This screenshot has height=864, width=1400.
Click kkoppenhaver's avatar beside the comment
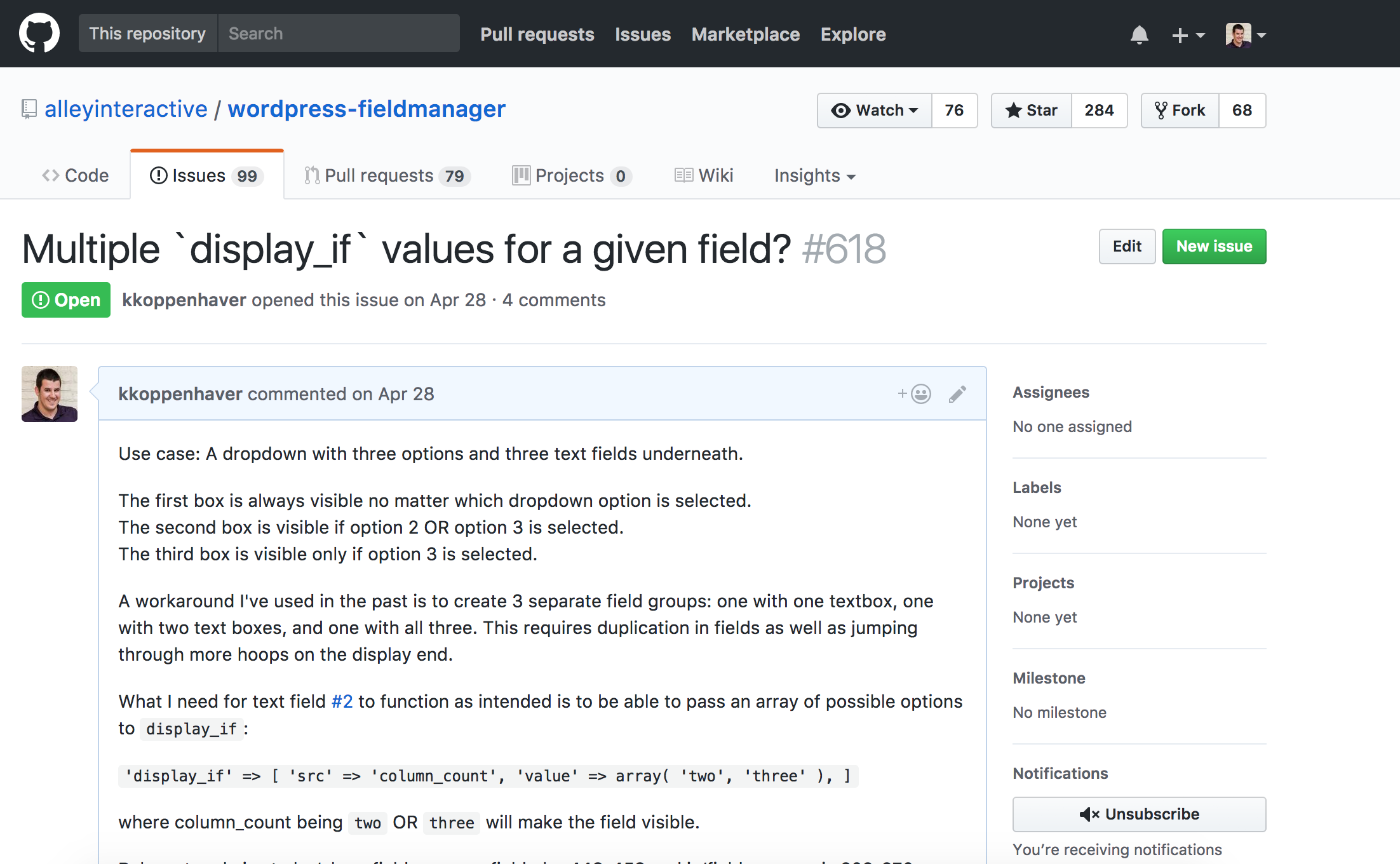50,394
